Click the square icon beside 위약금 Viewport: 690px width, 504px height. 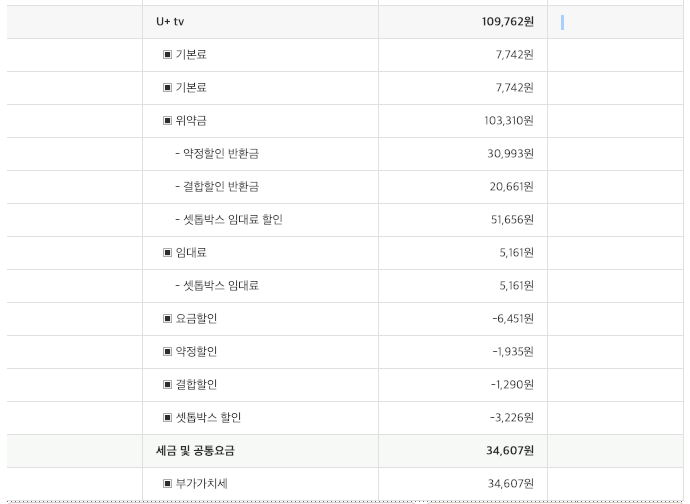coord(167,121)
